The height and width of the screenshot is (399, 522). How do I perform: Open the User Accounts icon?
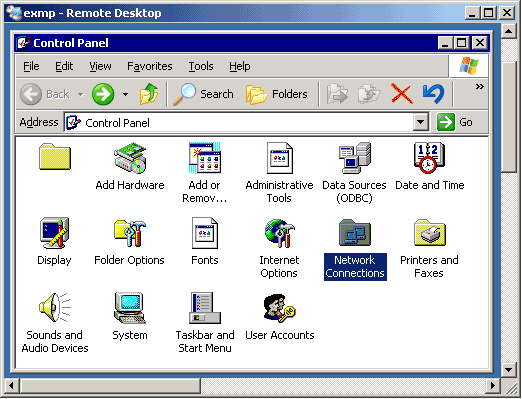[279, 308]
